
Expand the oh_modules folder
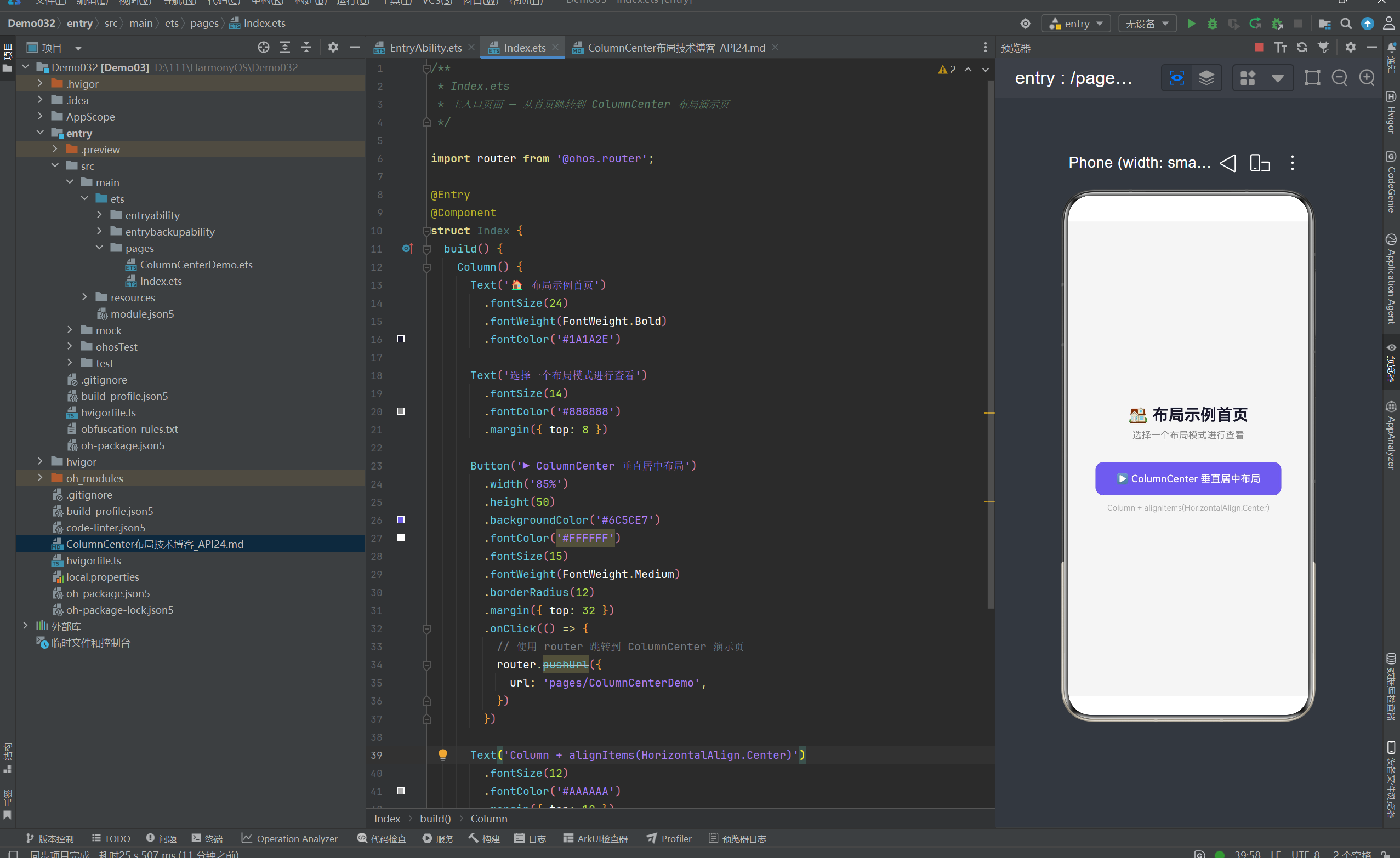[x=41, y=478]
